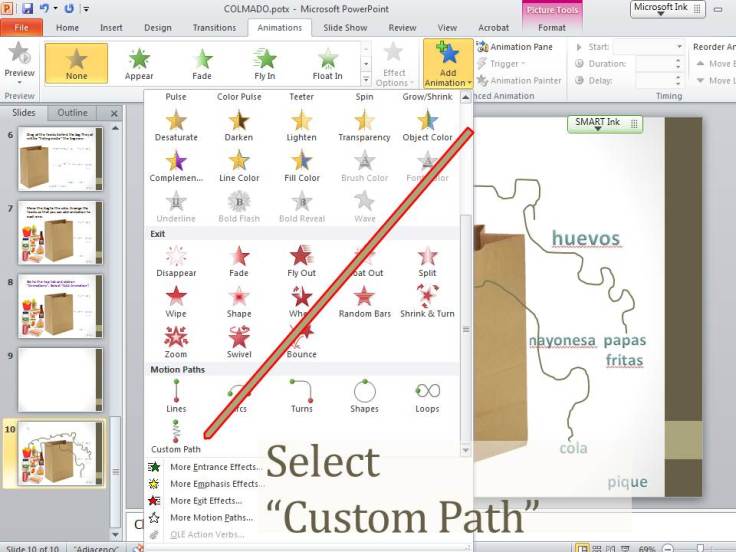The width and height of the screenshot is (736, 552).
Task: Select the Object Color effect
Action: click(427, 126)
